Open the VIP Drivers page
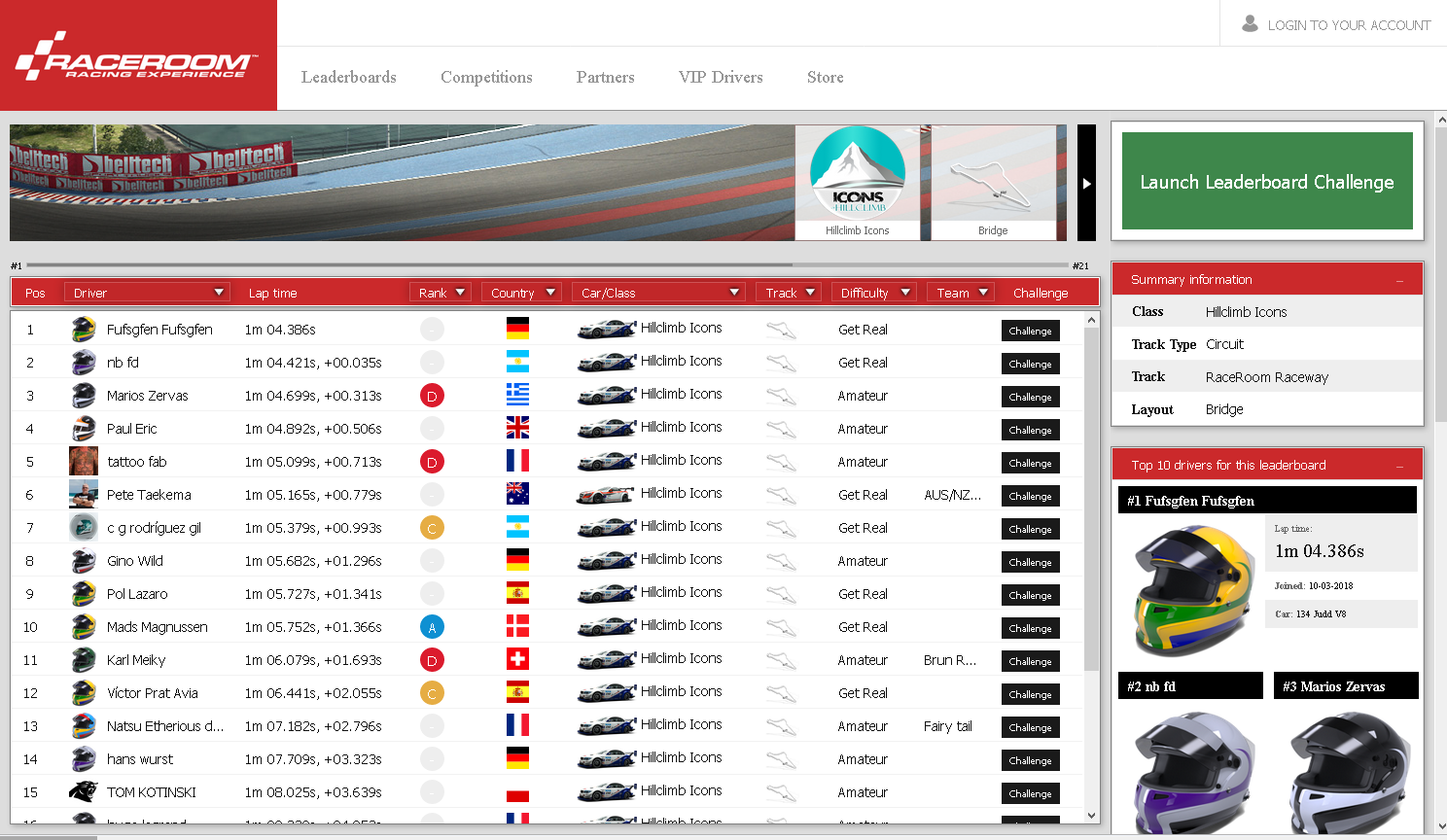Image resolution: width=1447 pixels, height=840 pixels. click(x=721, y=78)
